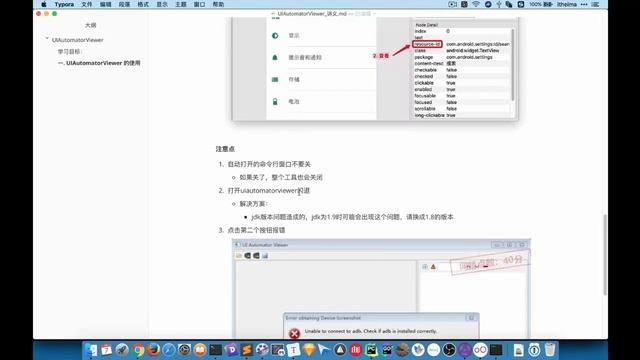Select UIAutomatorViewer heading in outline
The height and width of the screenshot is (360, 640).
click(x=78, y=40)
